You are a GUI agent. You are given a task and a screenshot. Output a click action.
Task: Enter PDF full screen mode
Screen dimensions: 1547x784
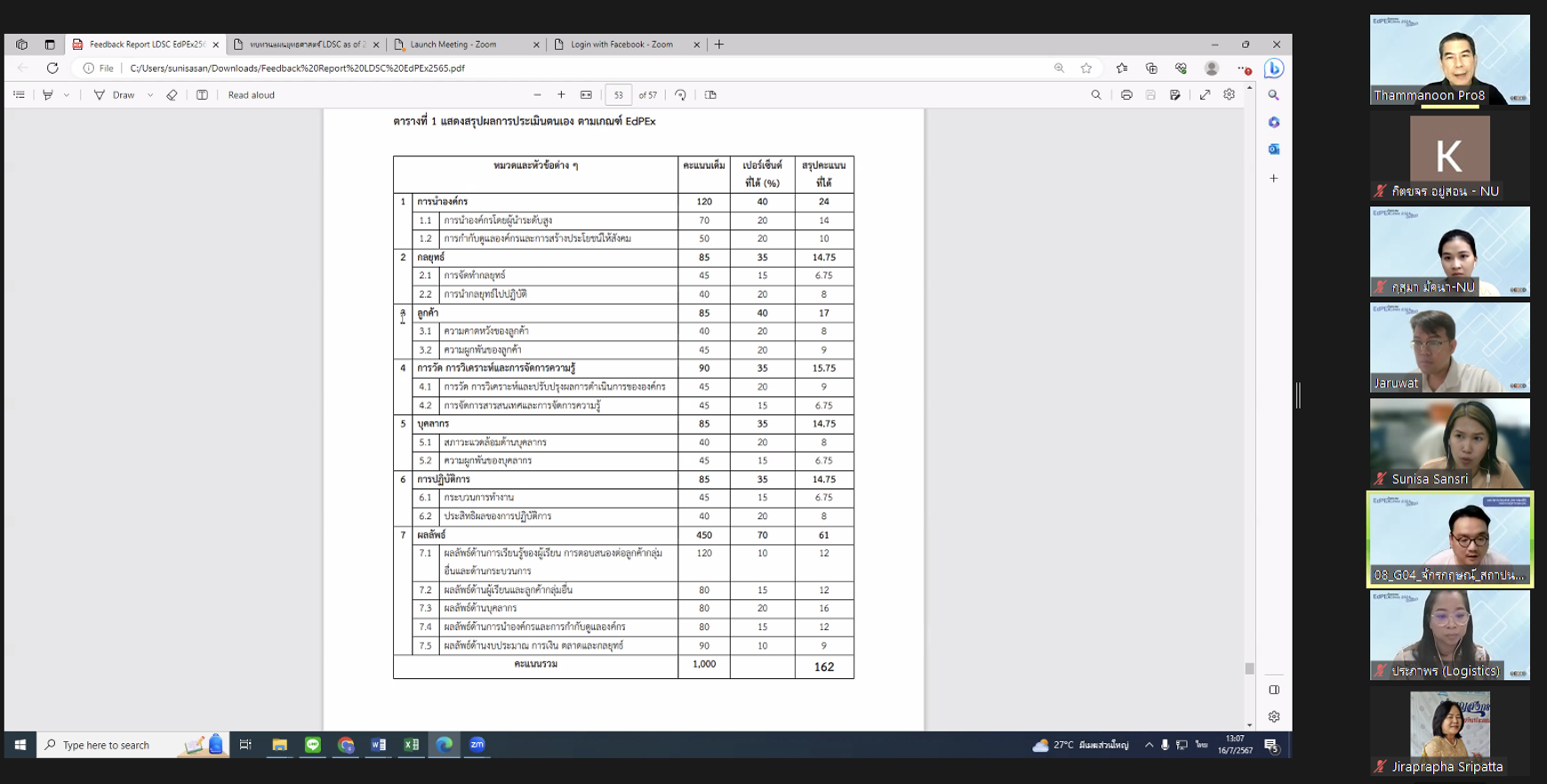point(1205,95)
